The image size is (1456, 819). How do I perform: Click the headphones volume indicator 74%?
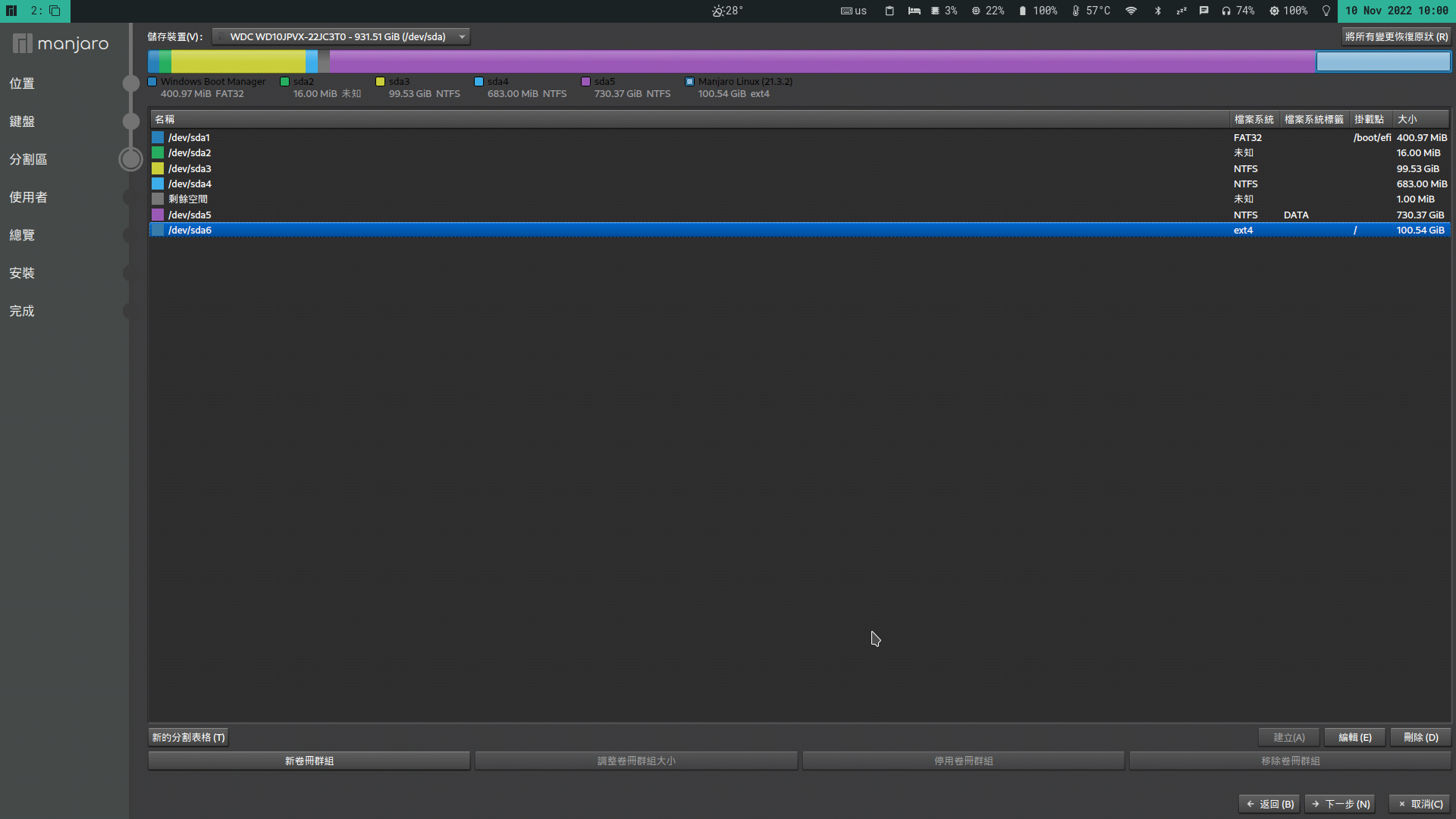1238,11
